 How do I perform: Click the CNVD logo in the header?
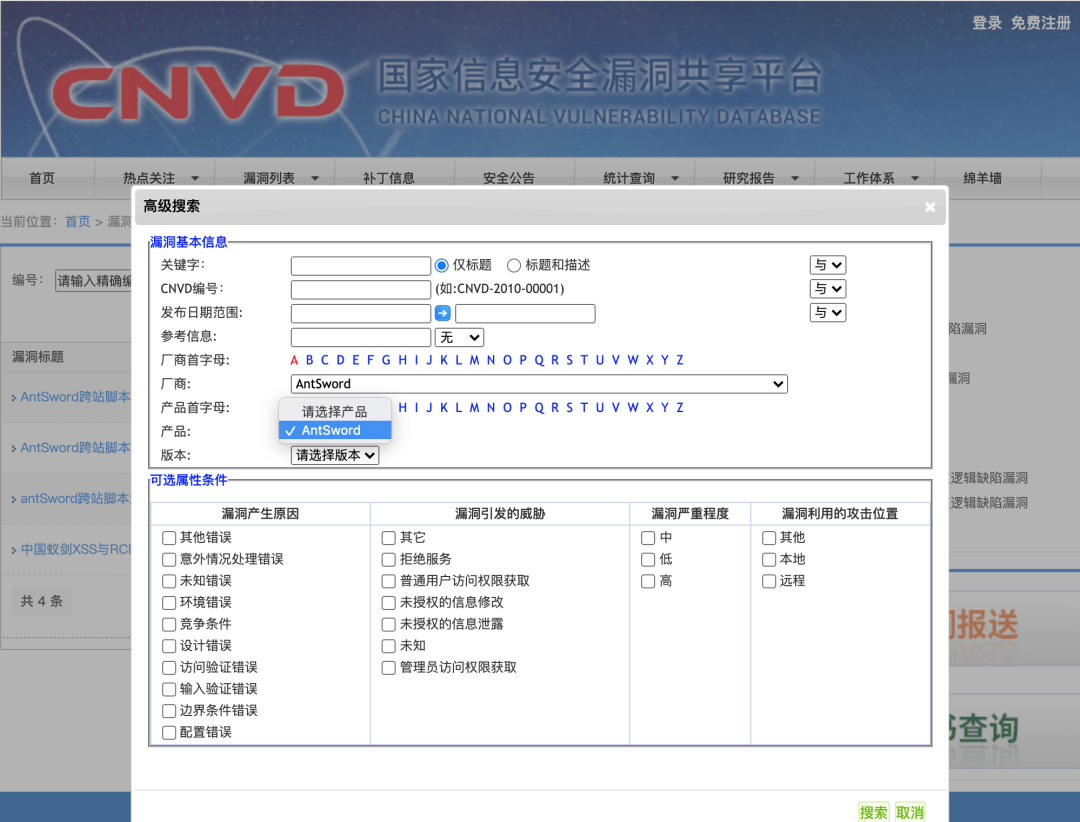point(198,92)
